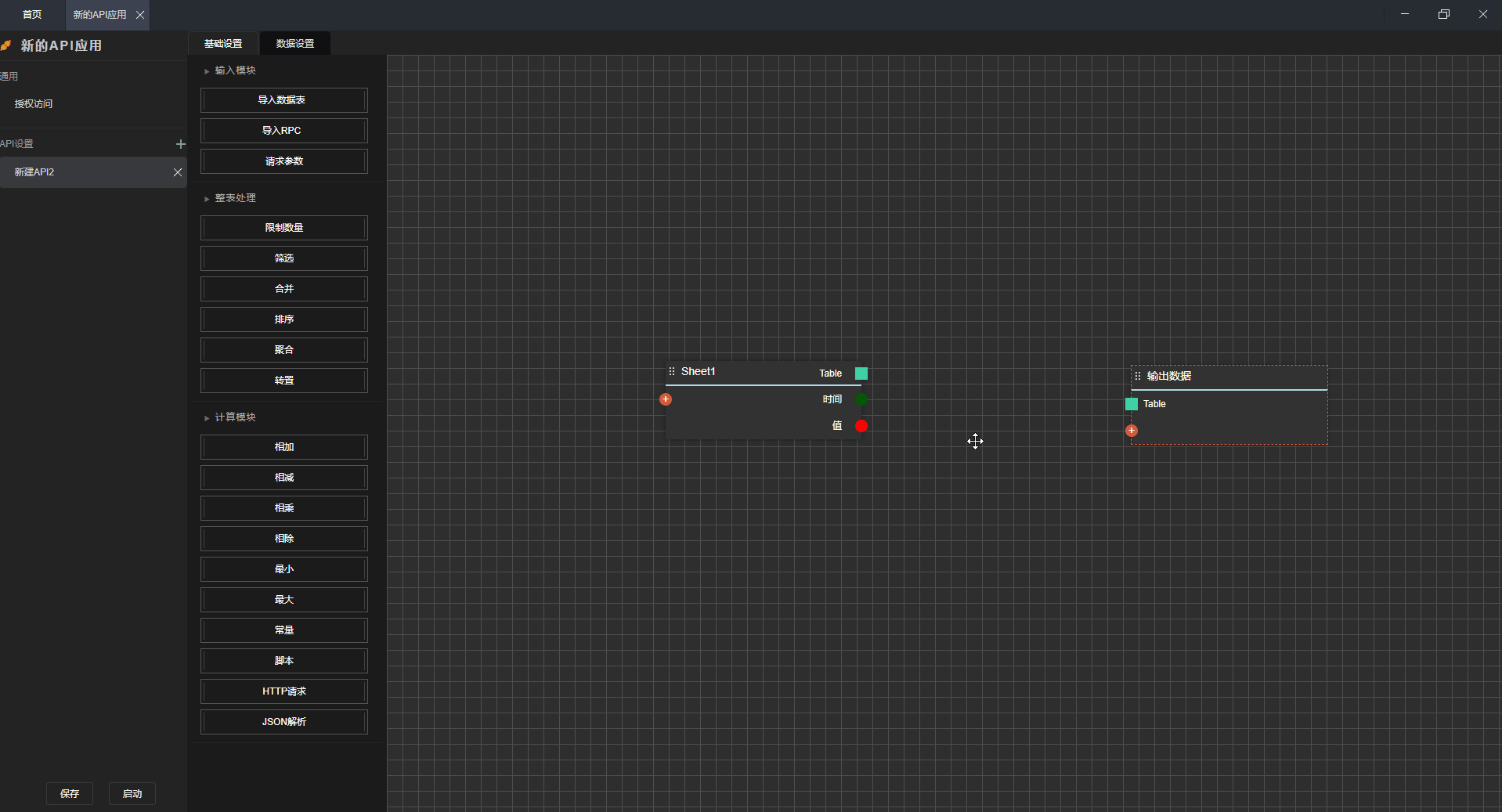Viewport: 1502px width, 812px height.
Task: Switch to the 数据设置 tab
Action: [x=295, y=44]
